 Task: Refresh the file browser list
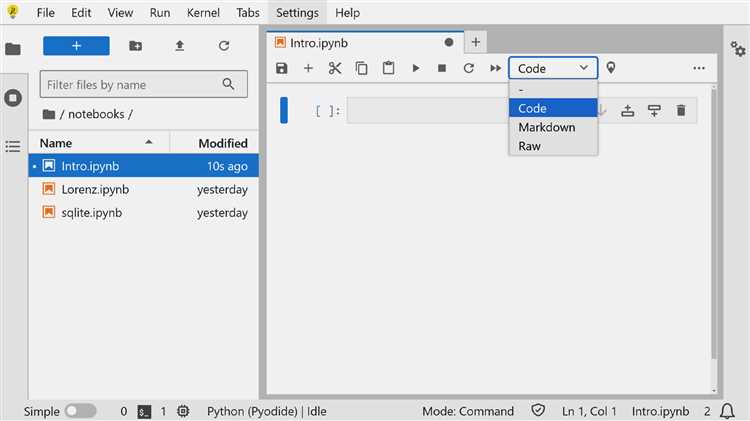pyautogui.click(x=224, y=46)
